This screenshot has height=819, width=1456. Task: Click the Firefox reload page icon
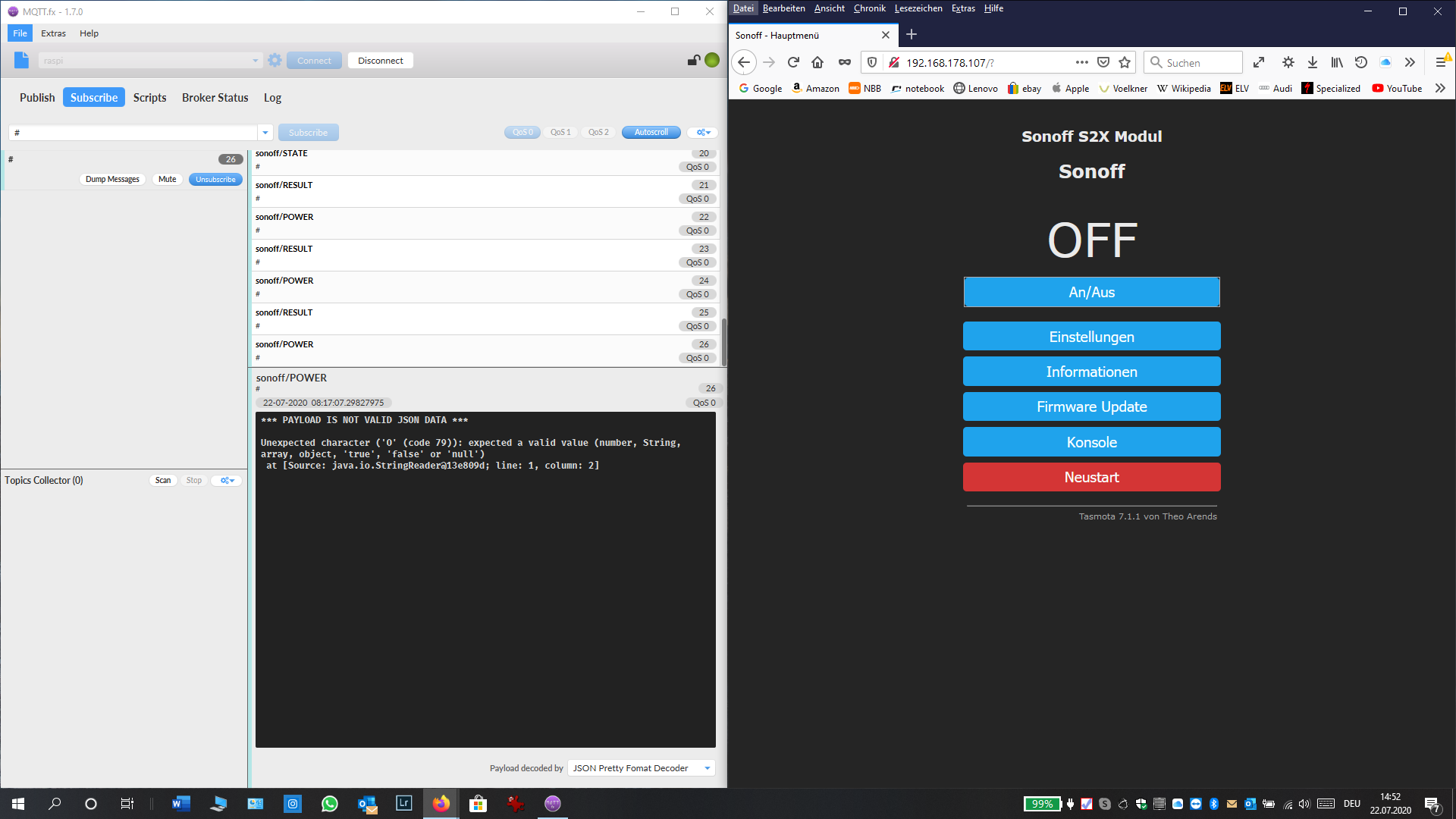coord(793,62)
